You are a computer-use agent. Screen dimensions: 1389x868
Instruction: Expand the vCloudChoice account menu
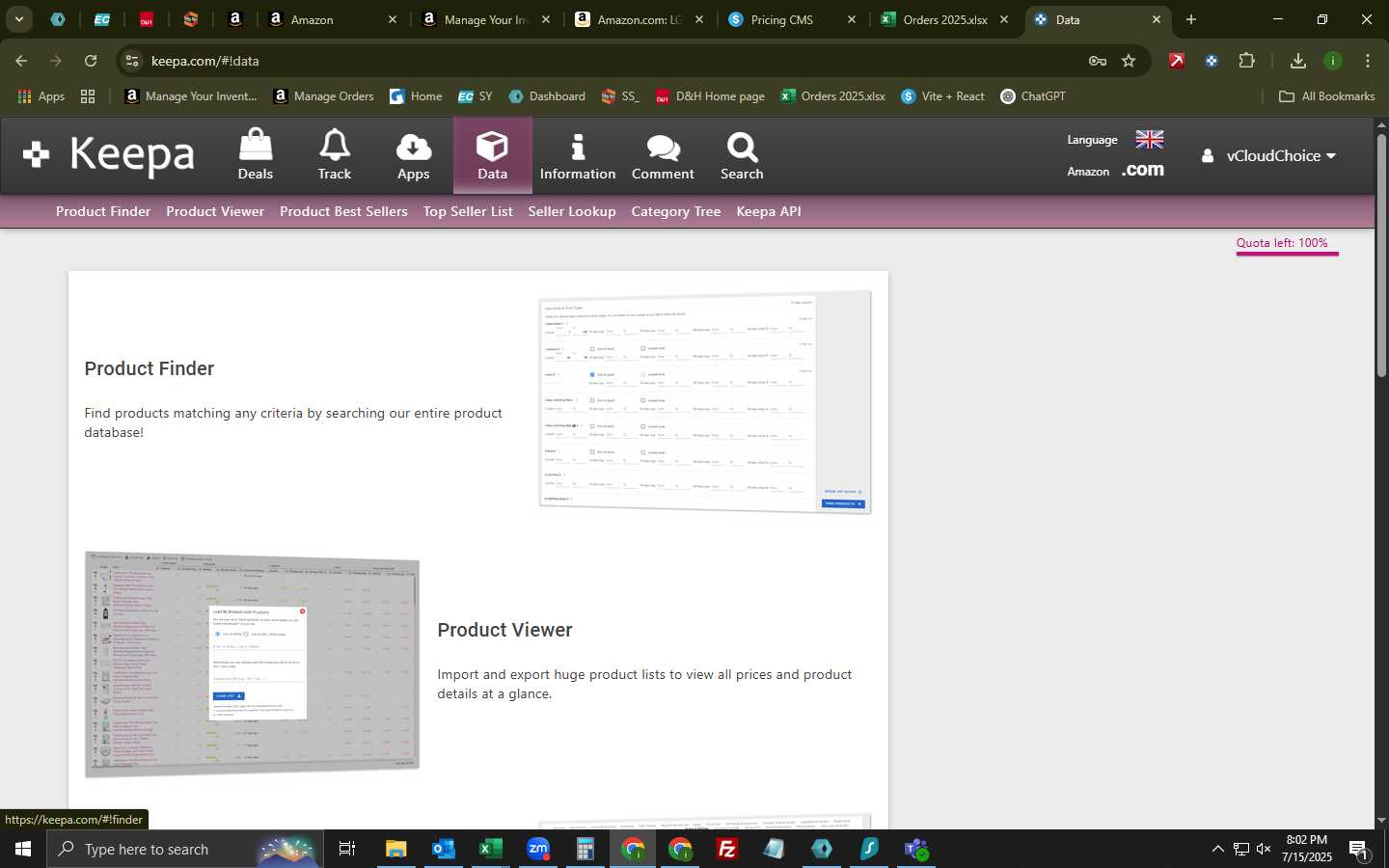pyautogui.click(x=1268, y=155)
